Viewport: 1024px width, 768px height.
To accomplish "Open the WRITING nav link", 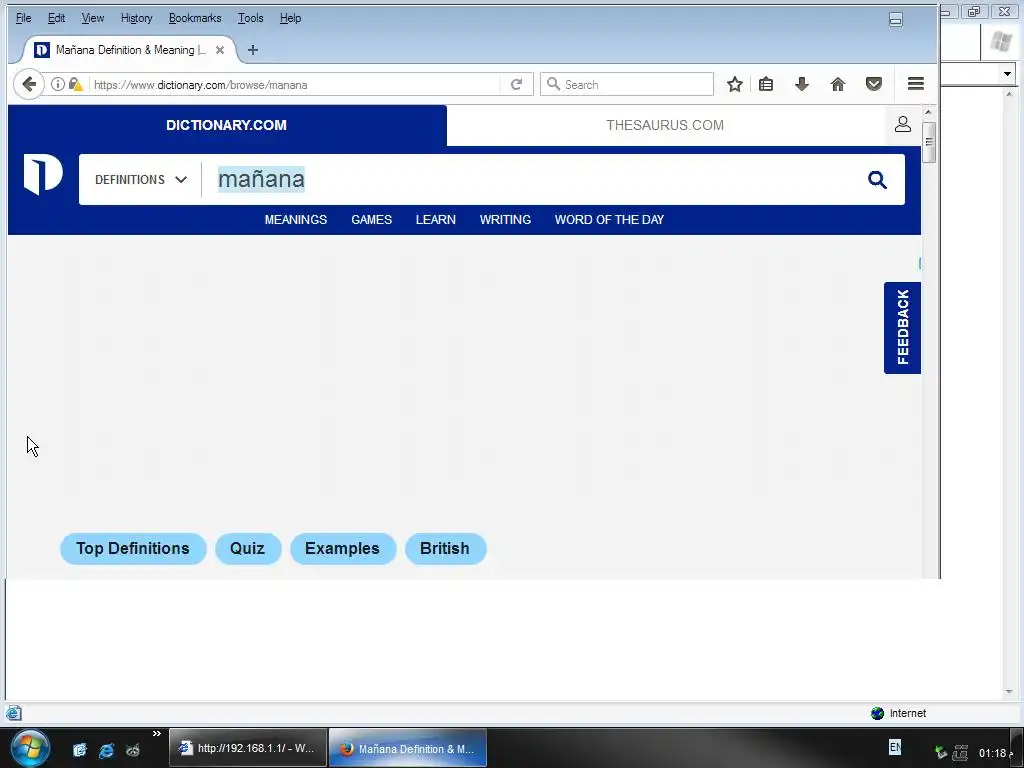I will [x=505, y=220].
